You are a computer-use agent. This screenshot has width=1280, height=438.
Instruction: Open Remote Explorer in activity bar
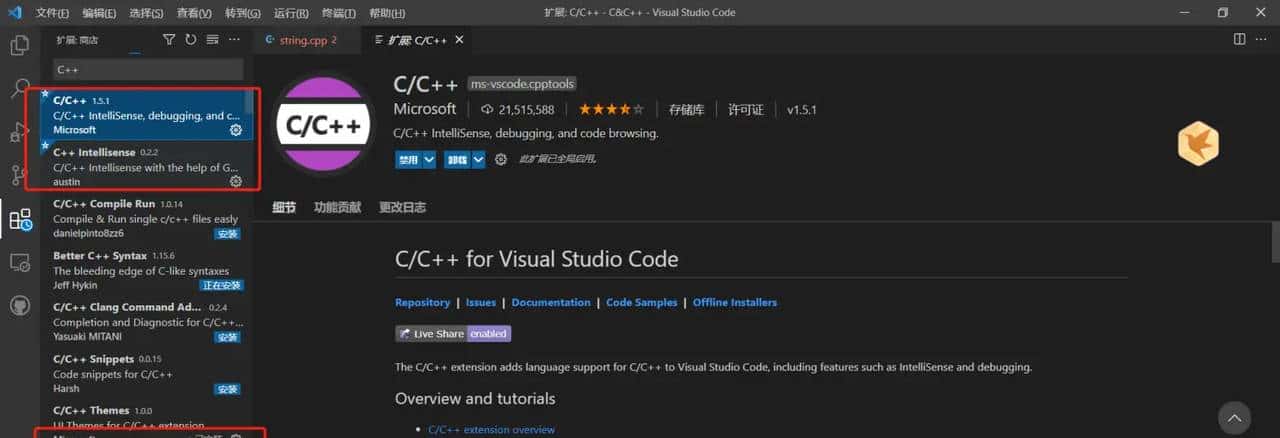(19, 262)
